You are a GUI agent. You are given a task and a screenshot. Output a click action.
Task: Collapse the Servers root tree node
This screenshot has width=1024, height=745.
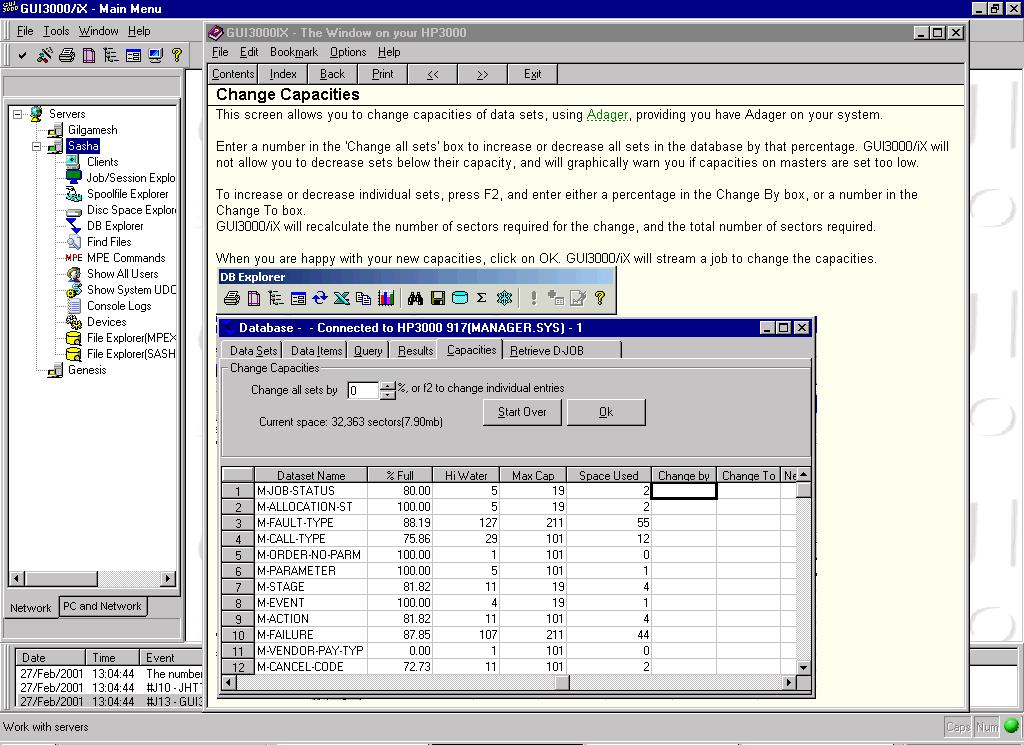[18, 114]
